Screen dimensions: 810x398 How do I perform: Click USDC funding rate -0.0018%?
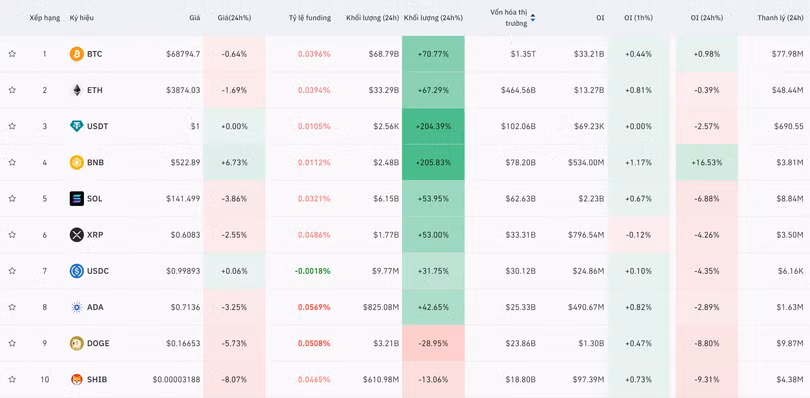point(313,271)
